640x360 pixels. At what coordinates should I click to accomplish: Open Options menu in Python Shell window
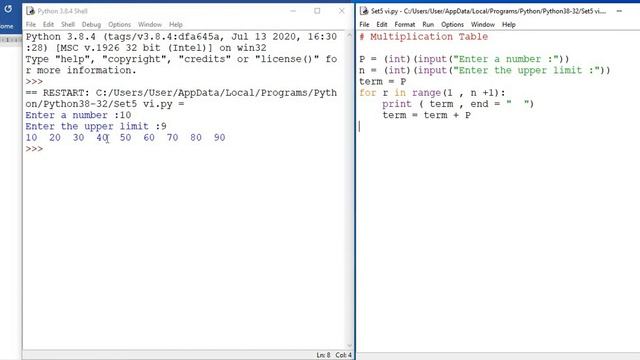click(119, 24)
